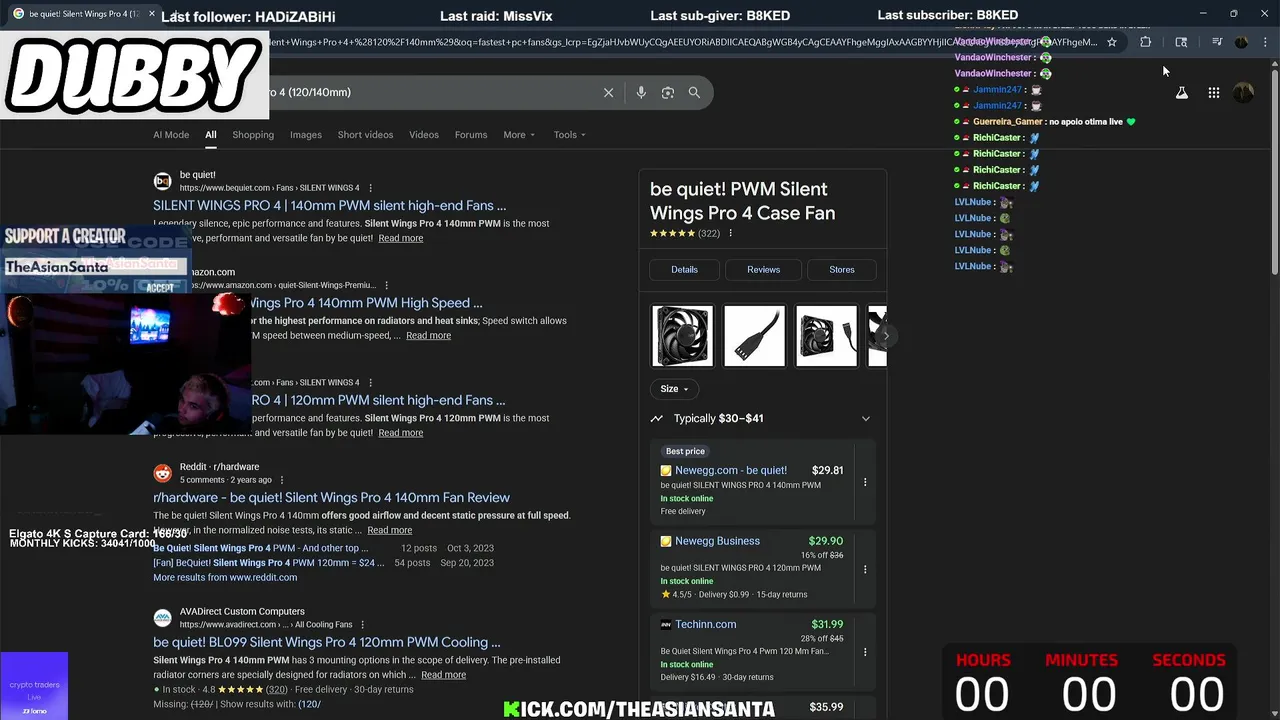The width and height of the screenshot is (1280, 720).
Task: Click the Stores button in product panel
Action: coord(842,269)
